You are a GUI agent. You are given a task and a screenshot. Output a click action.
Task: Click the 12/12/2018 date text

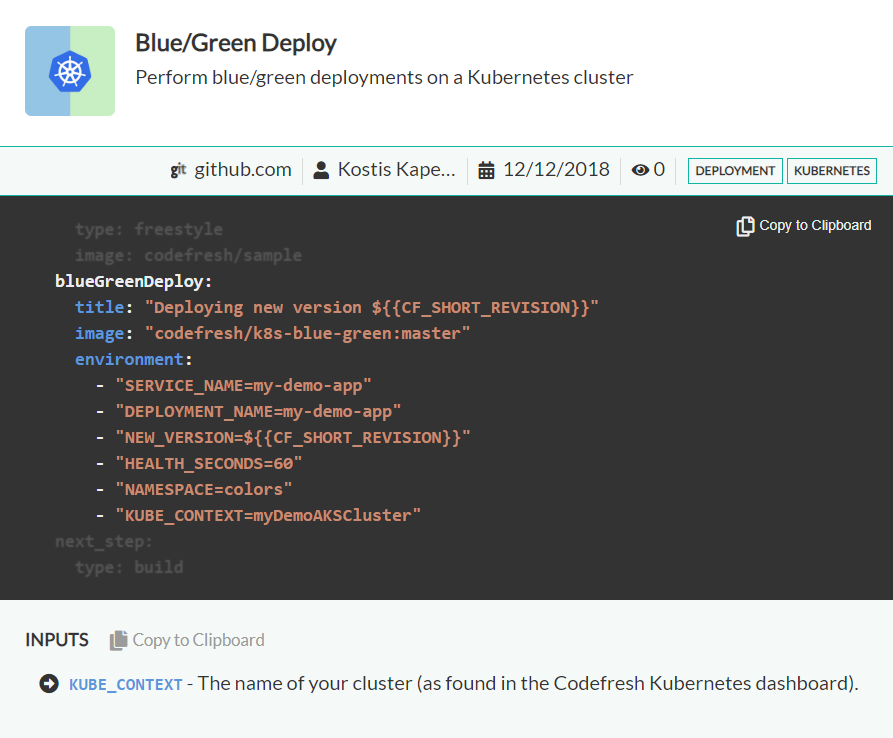click(556, 170)
